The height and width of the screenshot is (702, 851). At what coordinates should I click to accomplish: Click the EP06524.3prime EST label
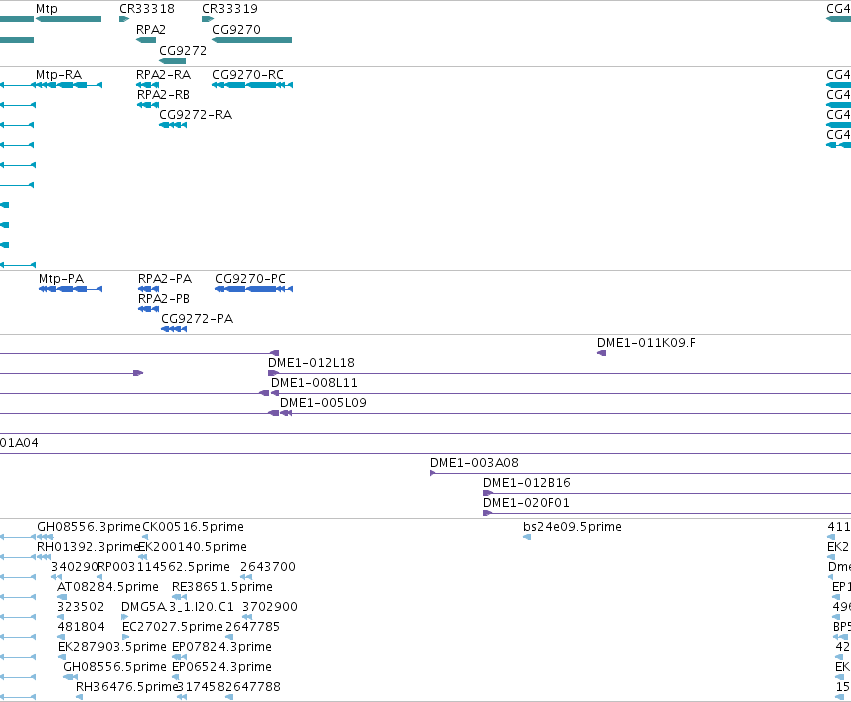tap(222, 668)
